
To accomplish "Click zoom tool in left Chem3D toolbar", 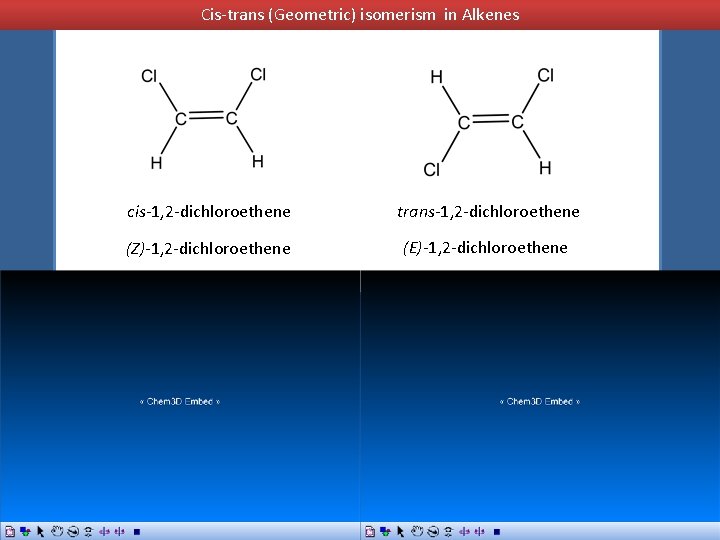I will point(88,531).
